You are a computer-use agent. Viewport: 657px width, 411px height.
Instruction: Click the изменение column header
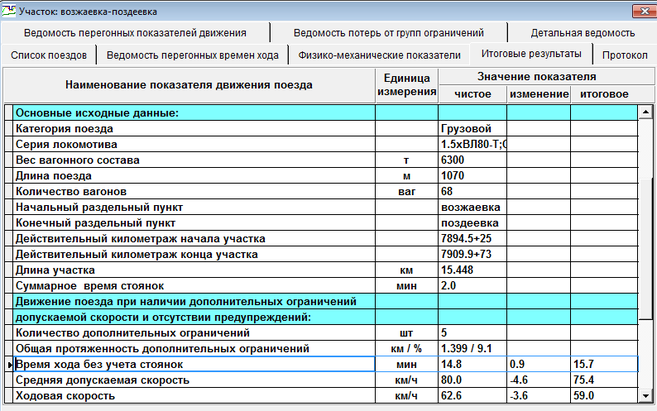[539, 94]
